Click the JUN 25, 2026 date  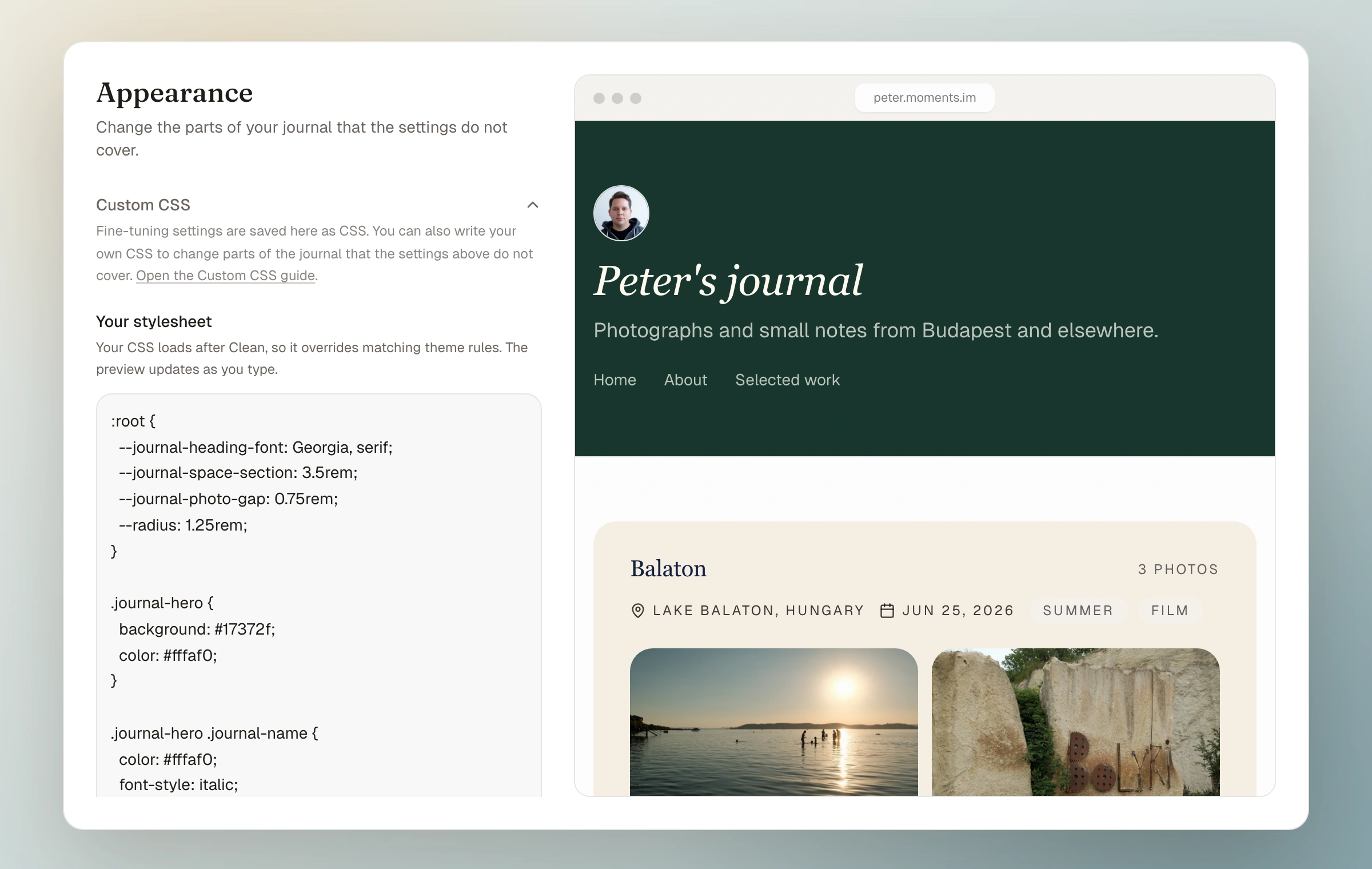tap(958, 611)
